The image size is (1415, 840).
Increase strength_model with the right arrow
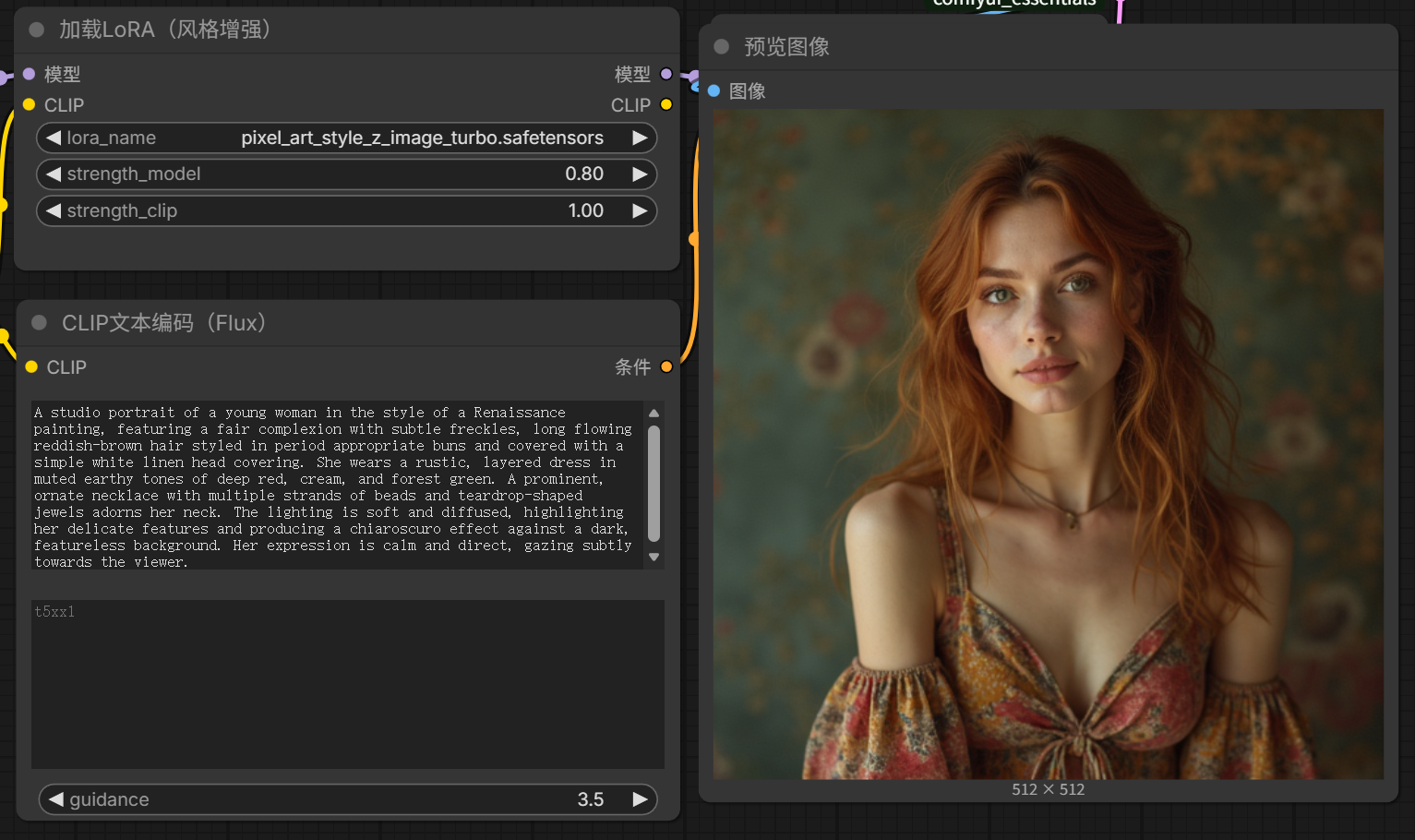(x=639, y=174)
